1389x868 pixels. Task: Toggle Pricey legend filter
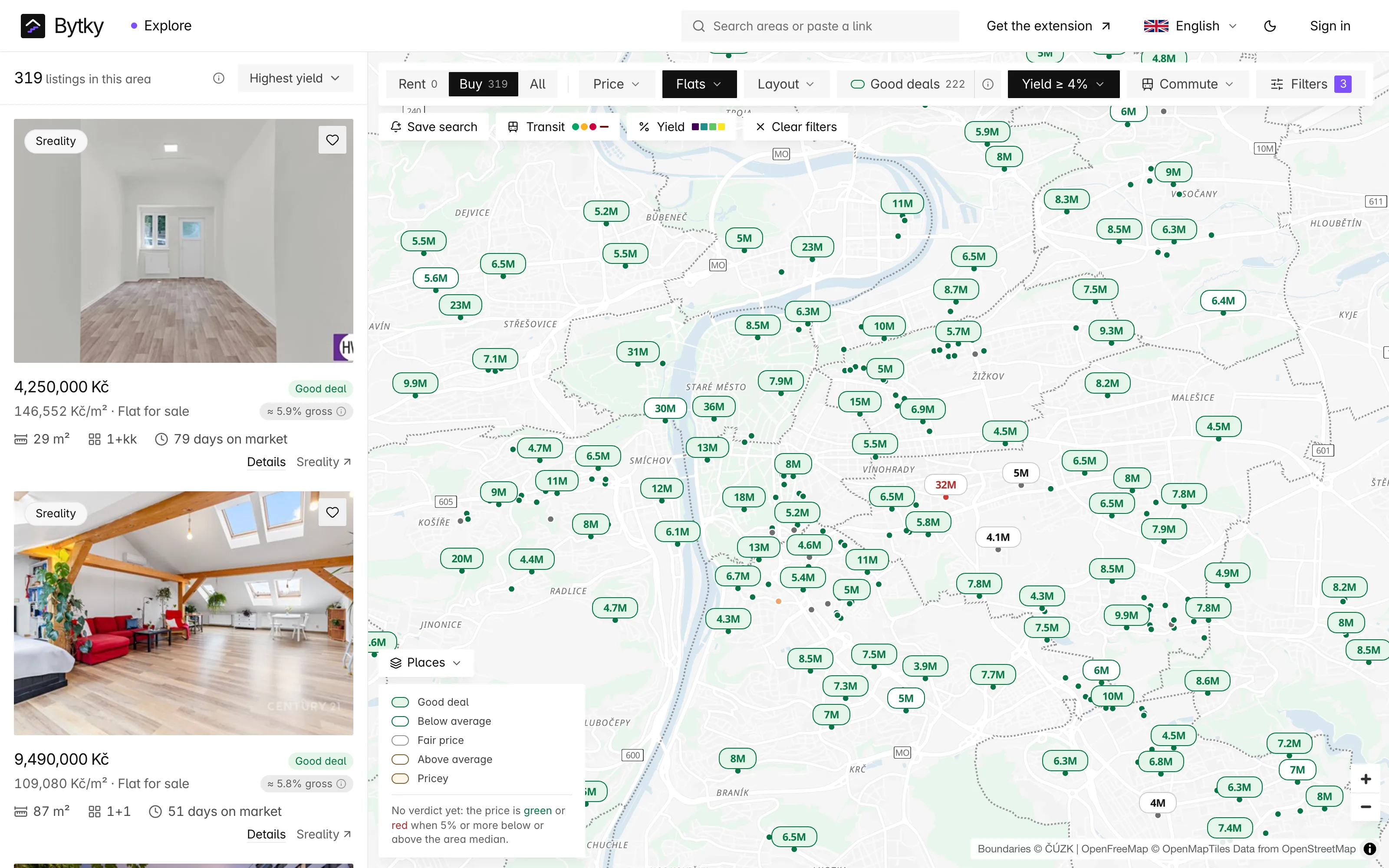(420, 779)
